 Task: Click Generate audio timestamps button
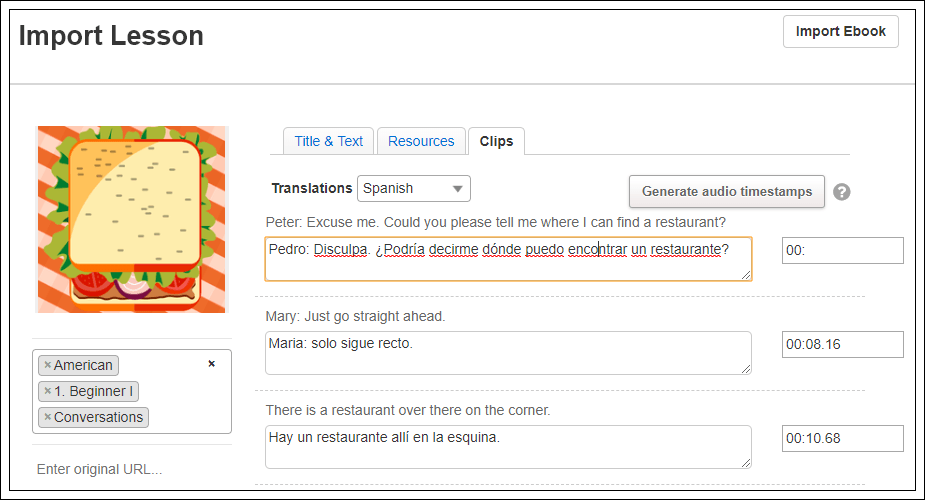pyautogui.click(x=726, y=191)
